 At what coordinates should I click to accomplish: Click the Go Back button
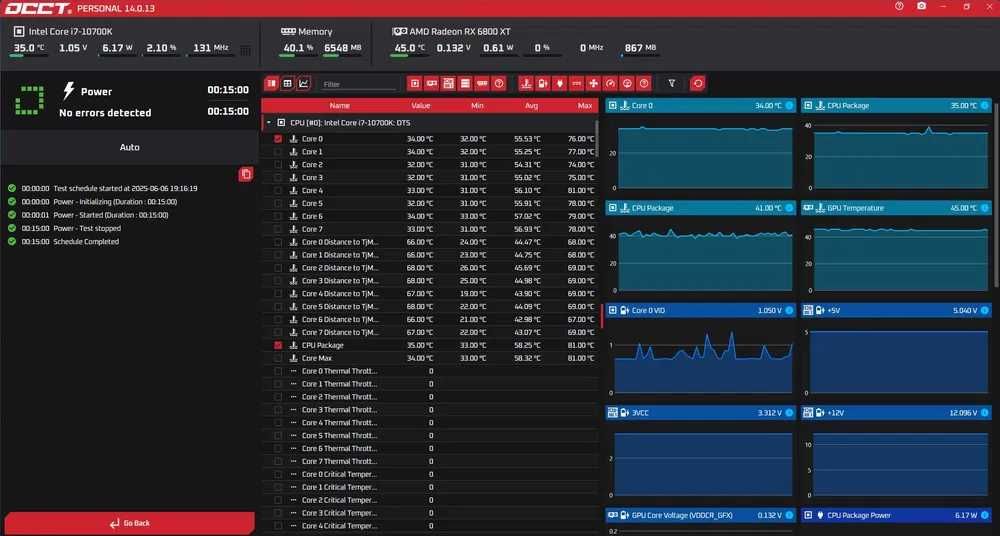click(x=129, y=523)
